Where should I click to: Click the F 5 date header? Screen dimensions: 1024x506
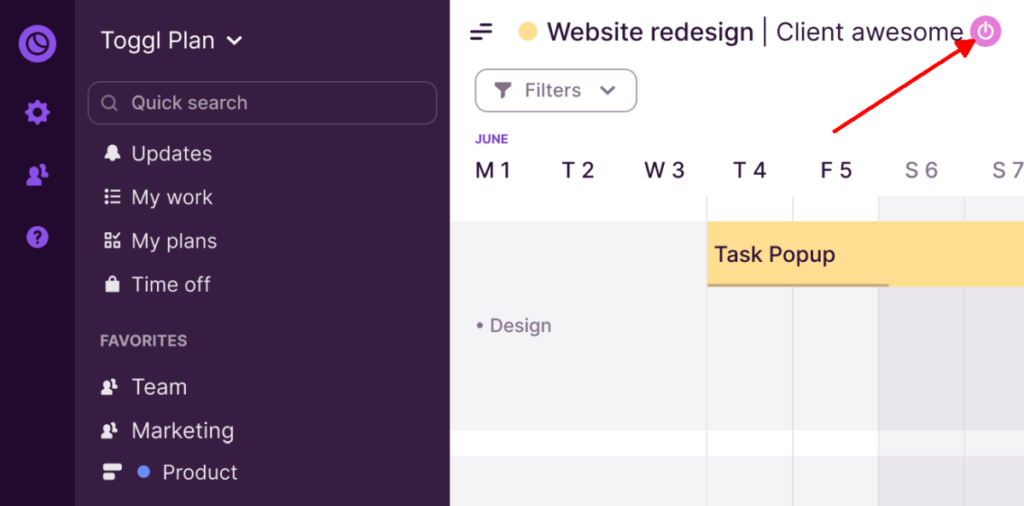tap(837, 170)
